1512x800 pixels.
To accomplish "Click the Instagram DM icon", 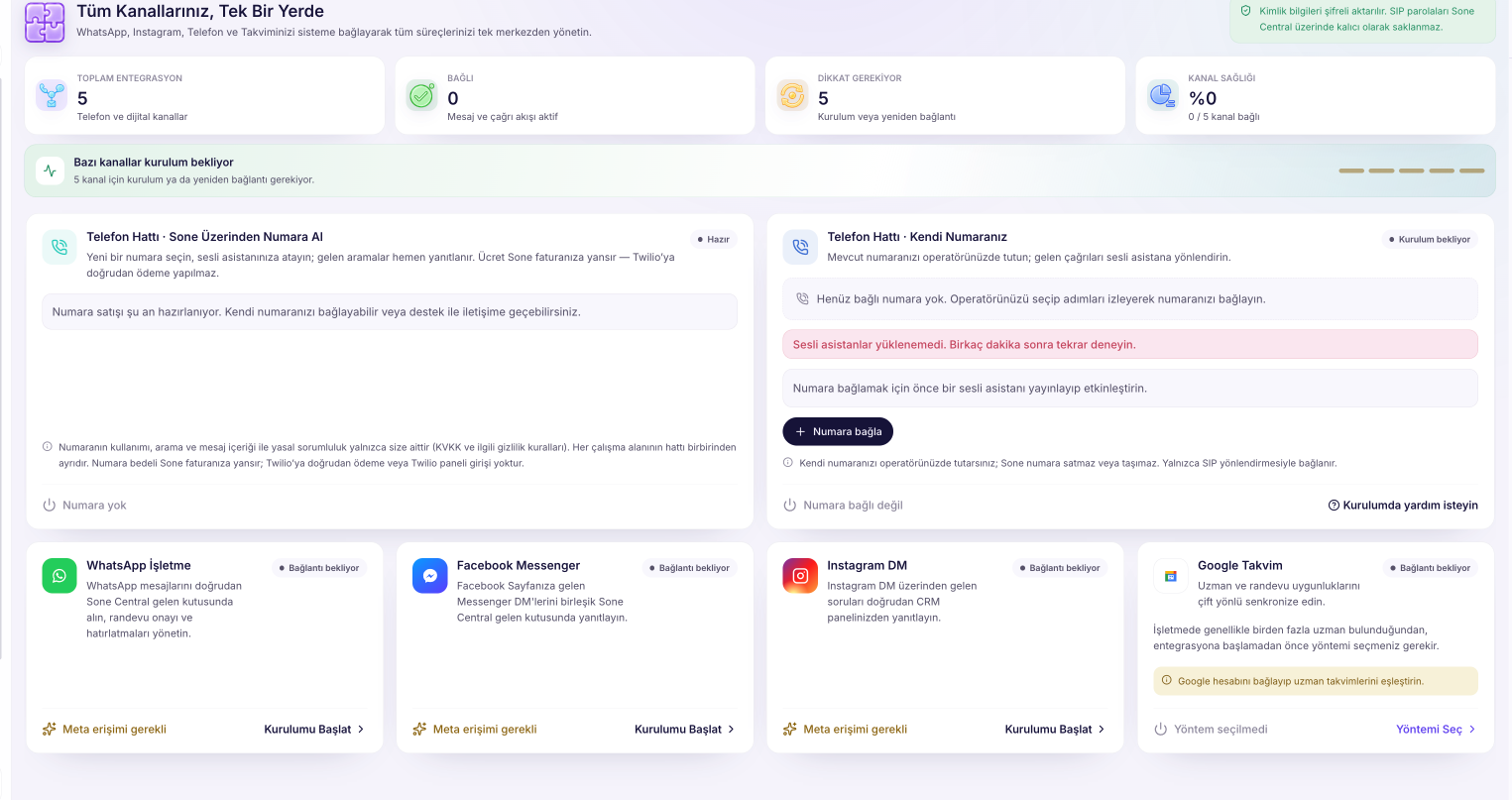I will point(800,576).
